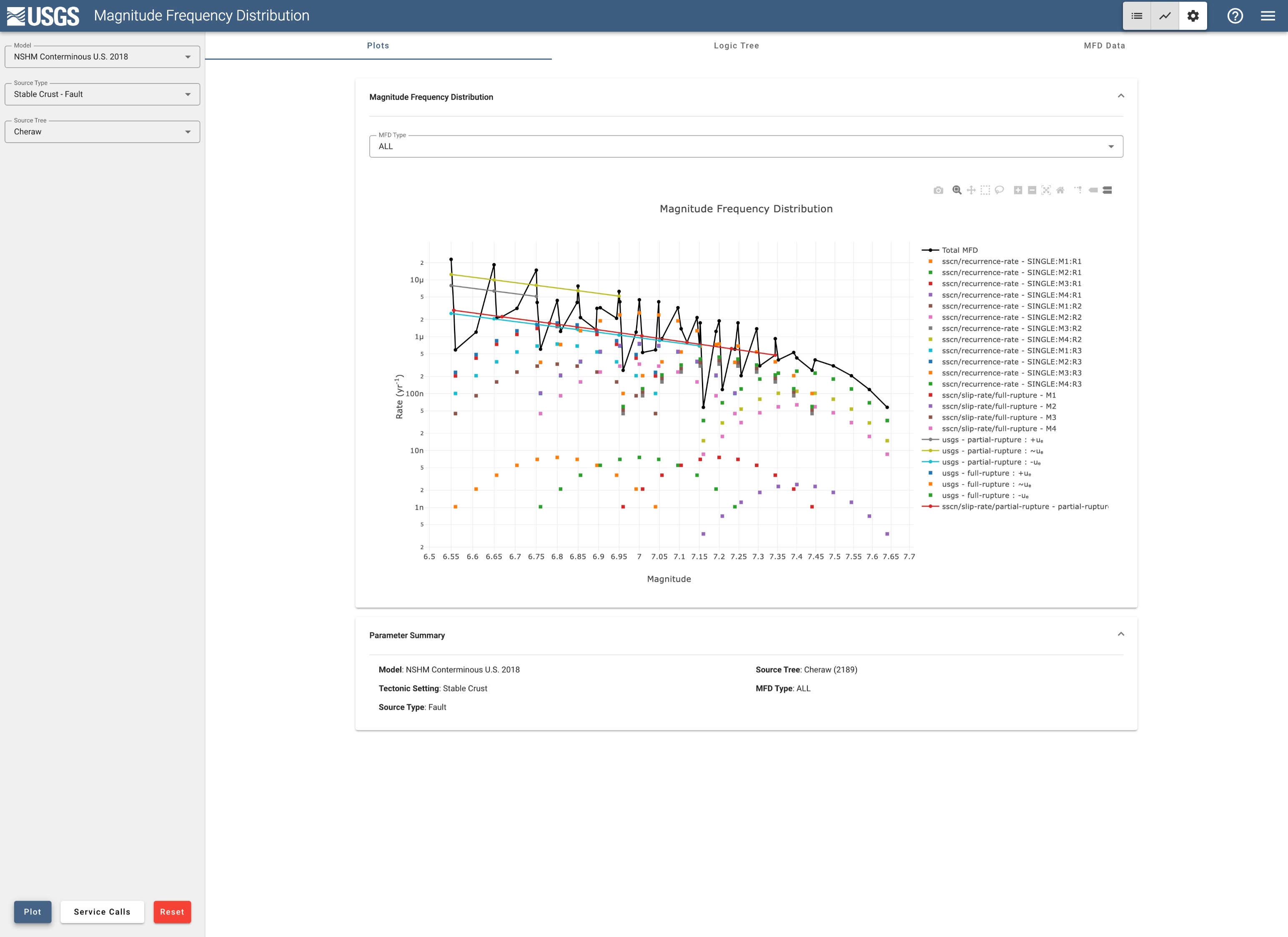
Task: Select the Lasso Select tool in modebar
Action: (x=1000, y=190)
